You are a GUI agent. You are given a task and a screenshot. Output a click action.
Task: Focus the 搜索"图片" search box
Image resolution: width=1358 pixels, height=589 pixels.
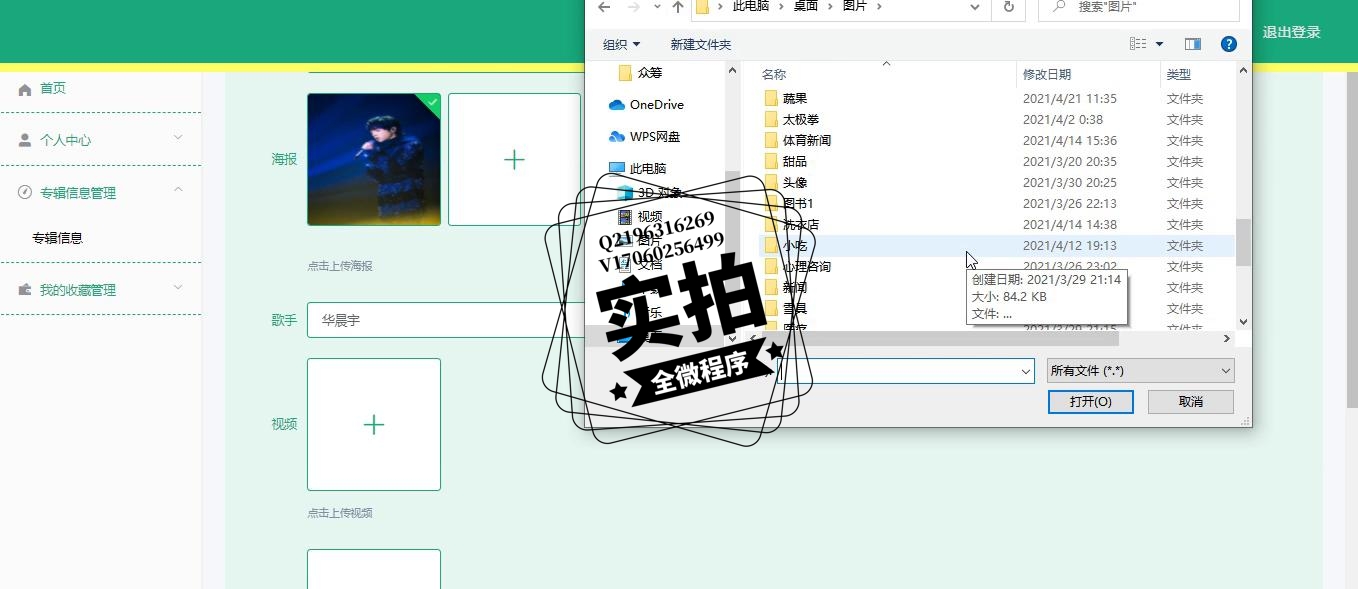pos(1139,7)
